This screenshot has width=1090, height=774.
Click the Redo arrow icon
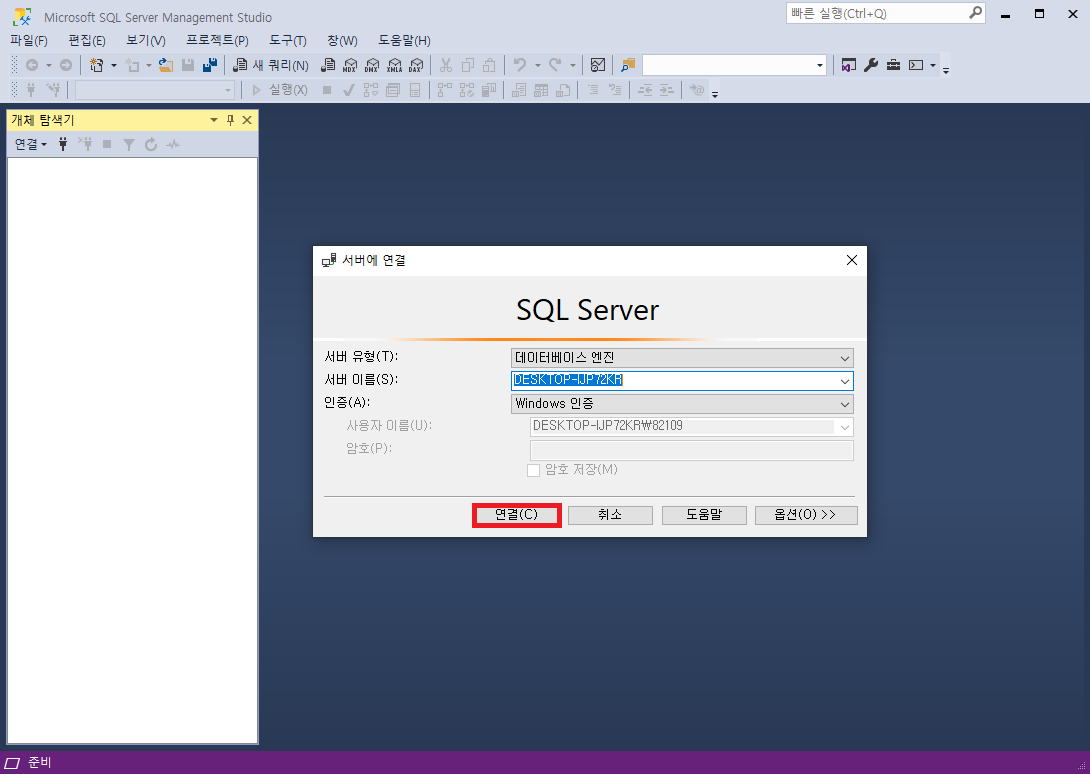tap(555, 65)
